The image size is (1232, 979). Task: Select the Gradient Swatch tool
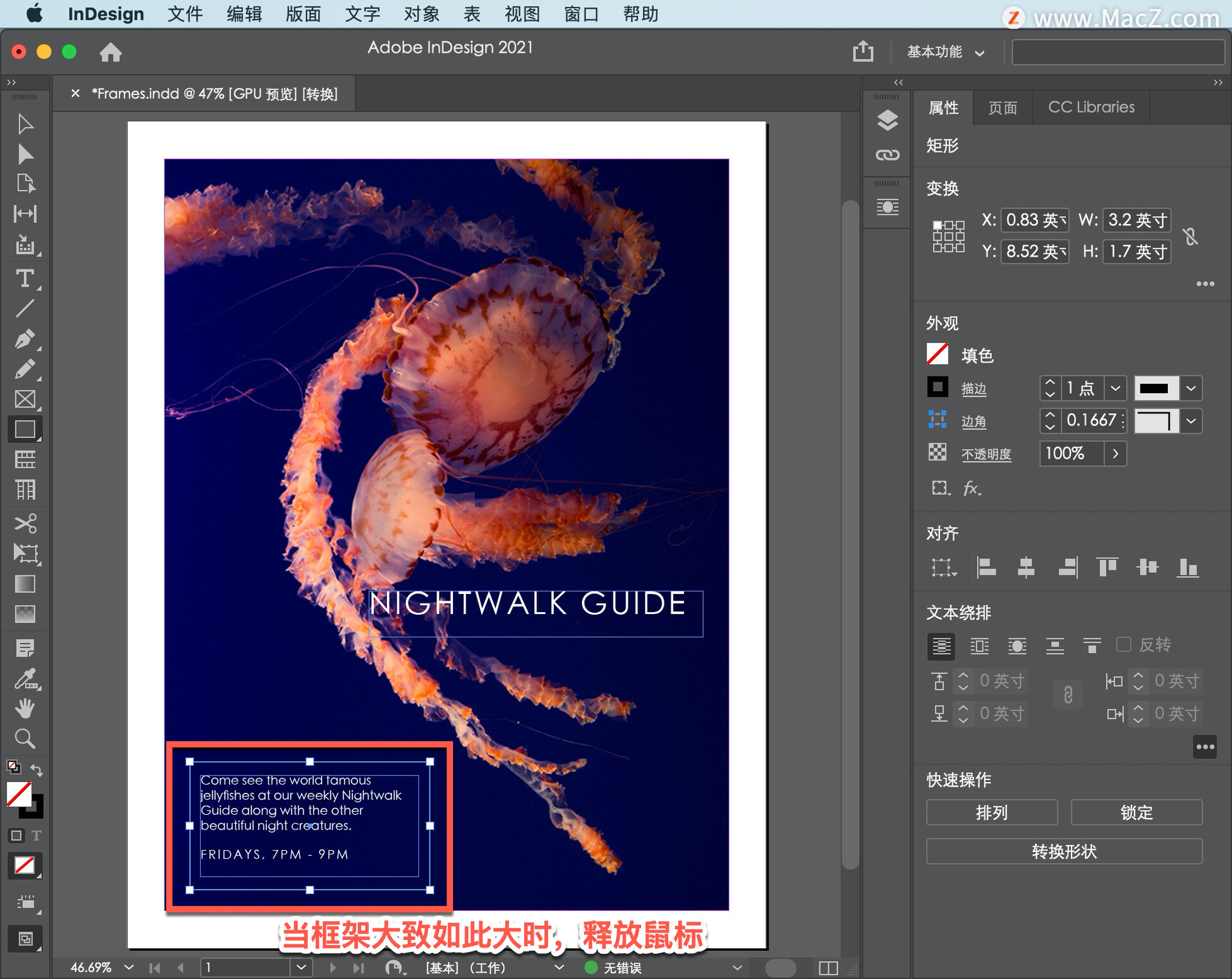(x=25, y=584)
